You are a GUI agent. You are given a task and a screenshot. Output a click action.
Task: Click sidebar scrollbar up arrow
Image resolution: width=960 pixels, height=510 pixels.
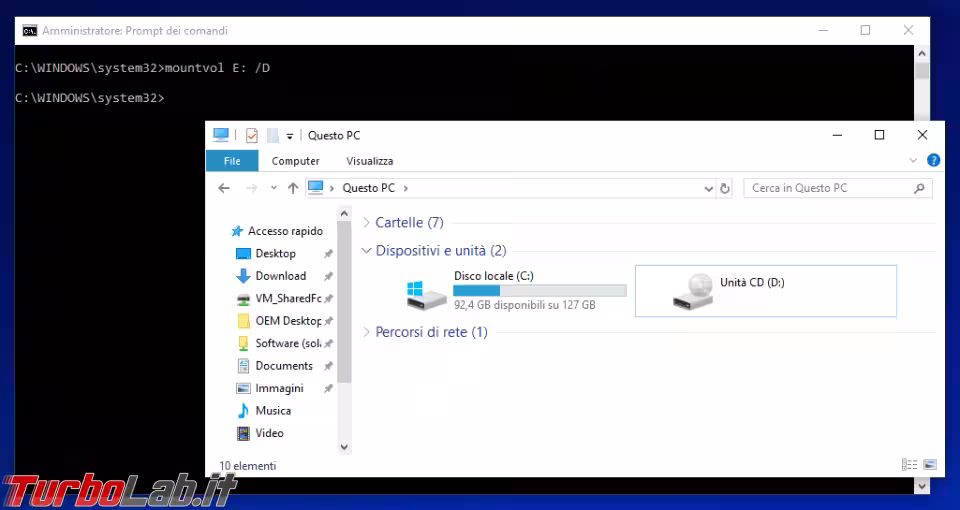(344, 214)
